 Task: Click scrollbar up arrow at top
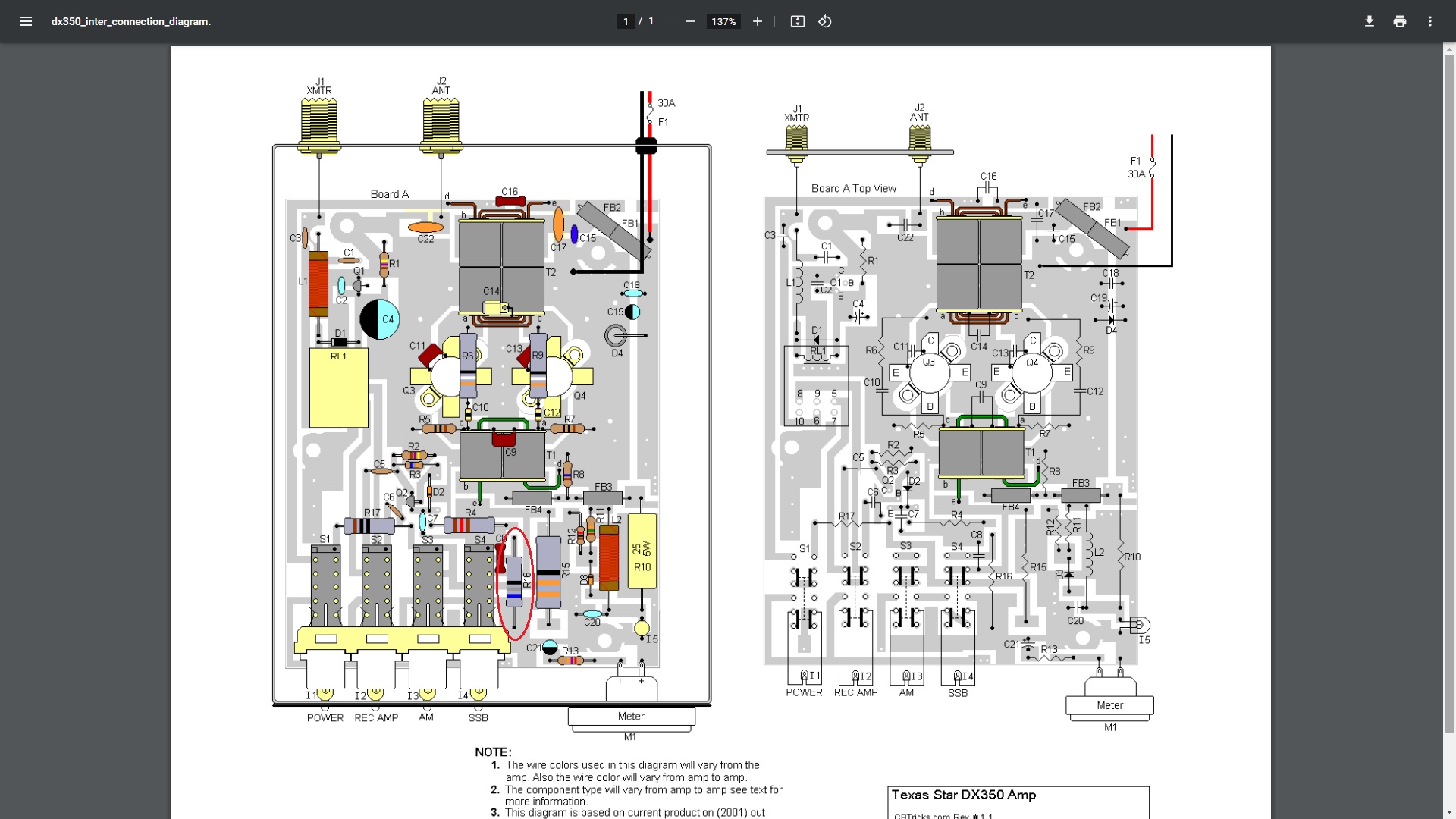[1449, 49]
